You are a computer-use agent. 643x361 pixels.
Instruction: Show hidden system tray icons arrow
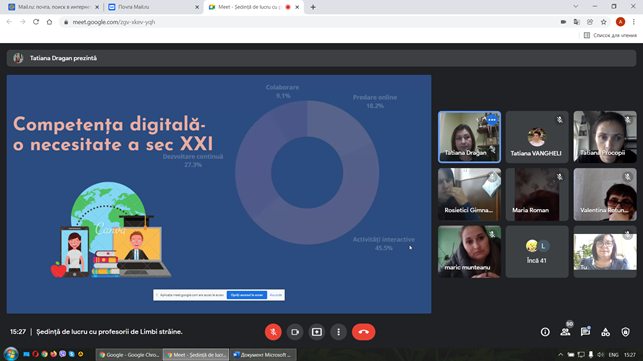click(x=561, y=355)
